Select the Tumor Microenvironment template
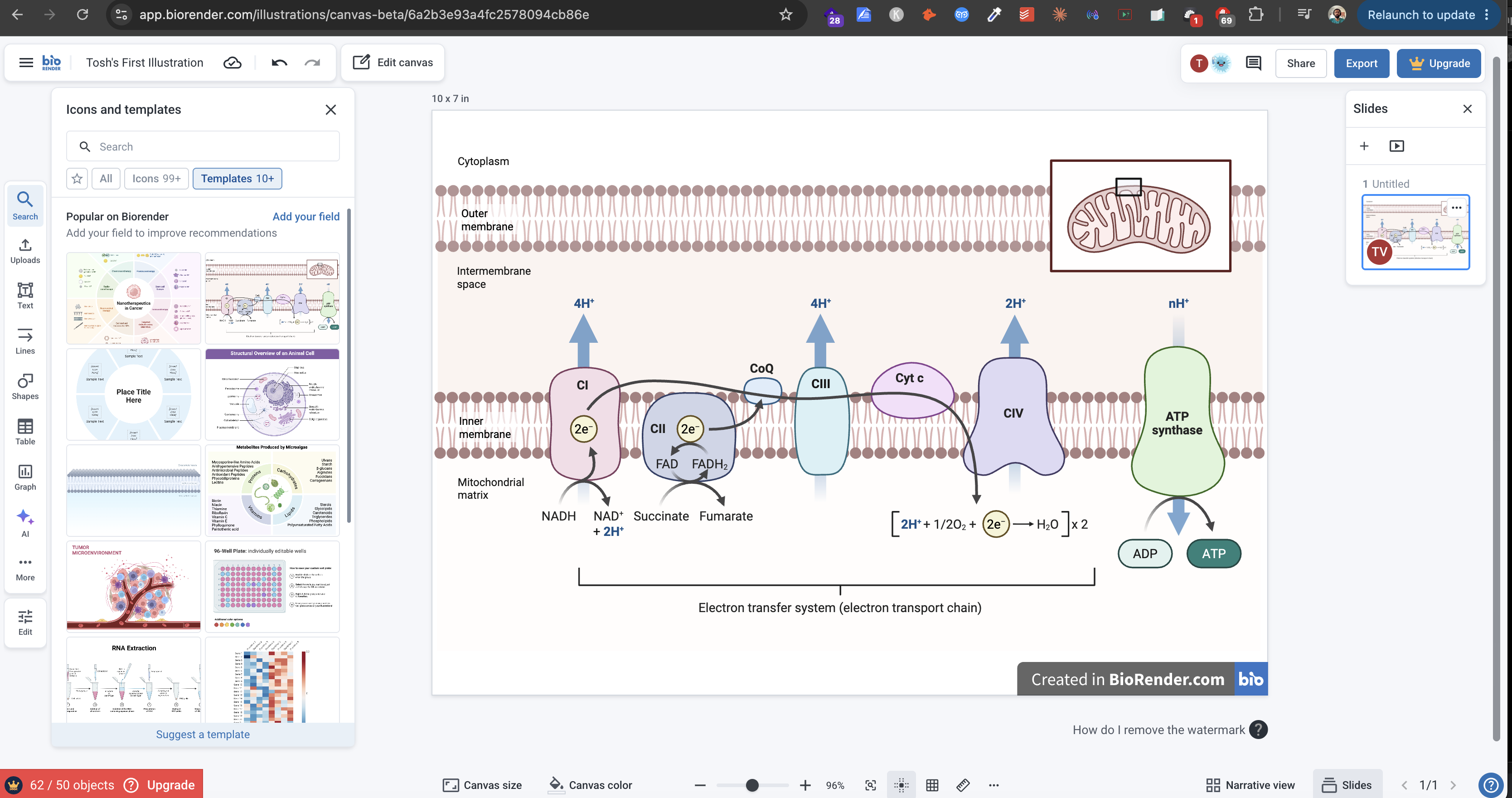The height and width of the screenshot is (798, 1512). [133, 586]
